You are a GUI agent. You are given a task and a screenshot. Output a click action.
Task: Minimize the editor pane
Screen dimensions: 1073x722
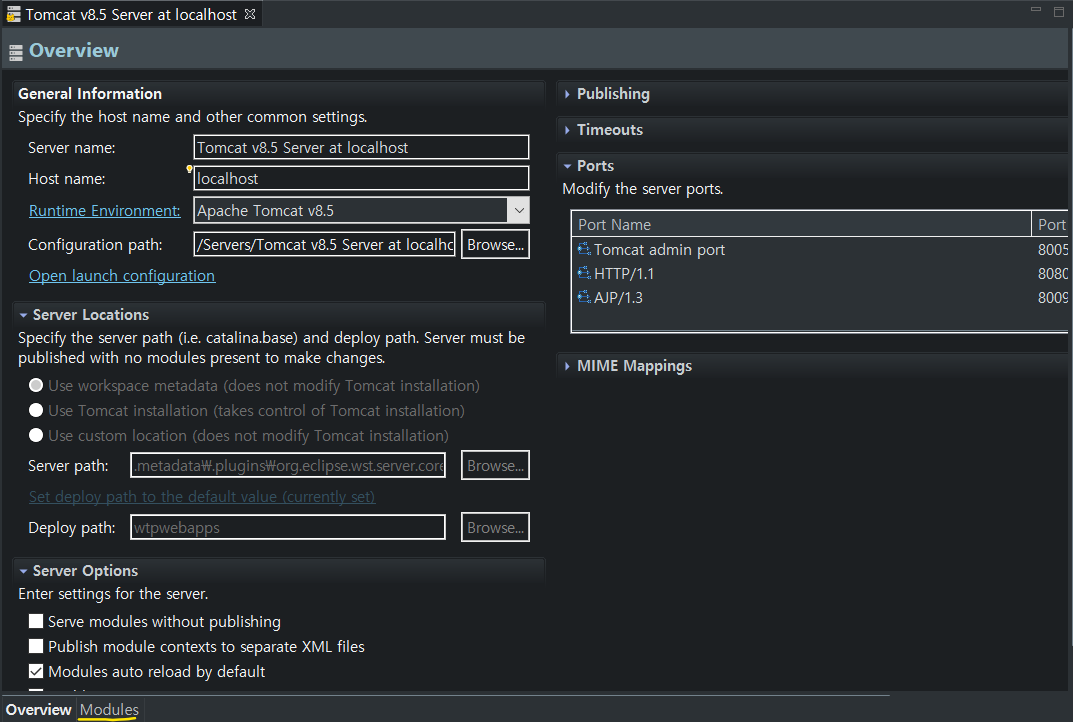1036,10
